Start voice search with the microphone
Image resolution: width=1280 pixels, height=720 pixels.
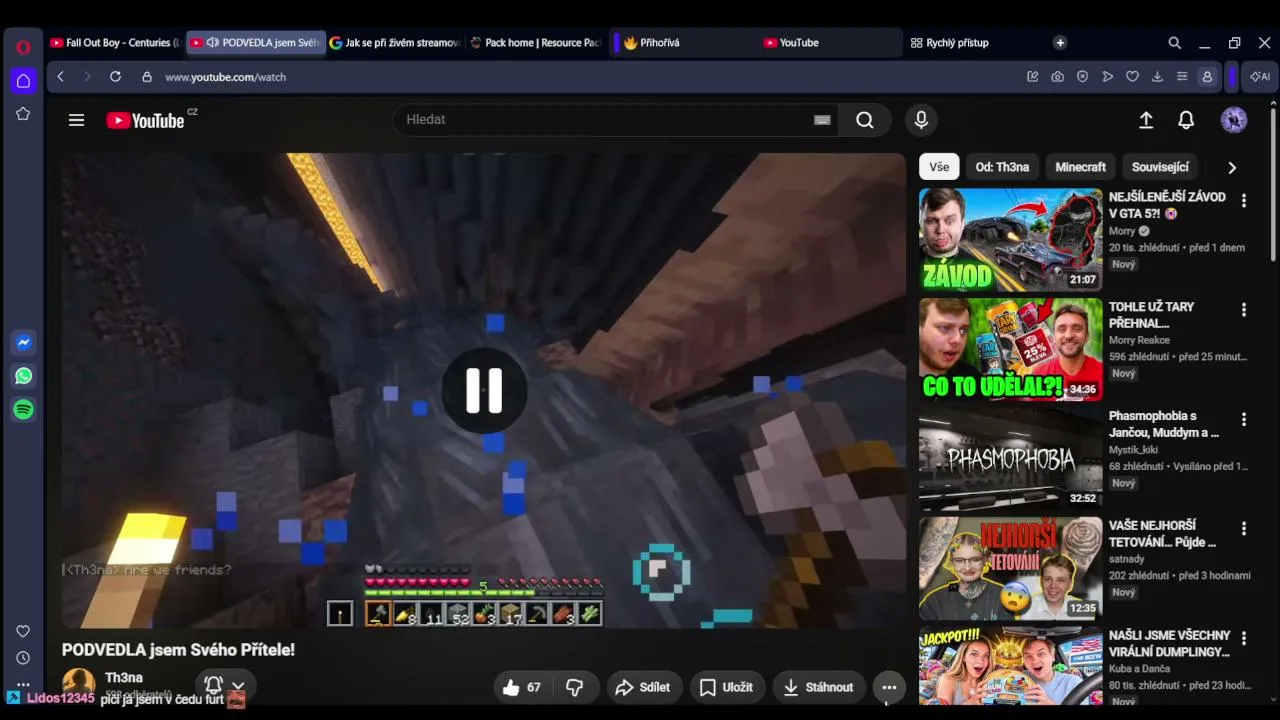pos(921,120)
